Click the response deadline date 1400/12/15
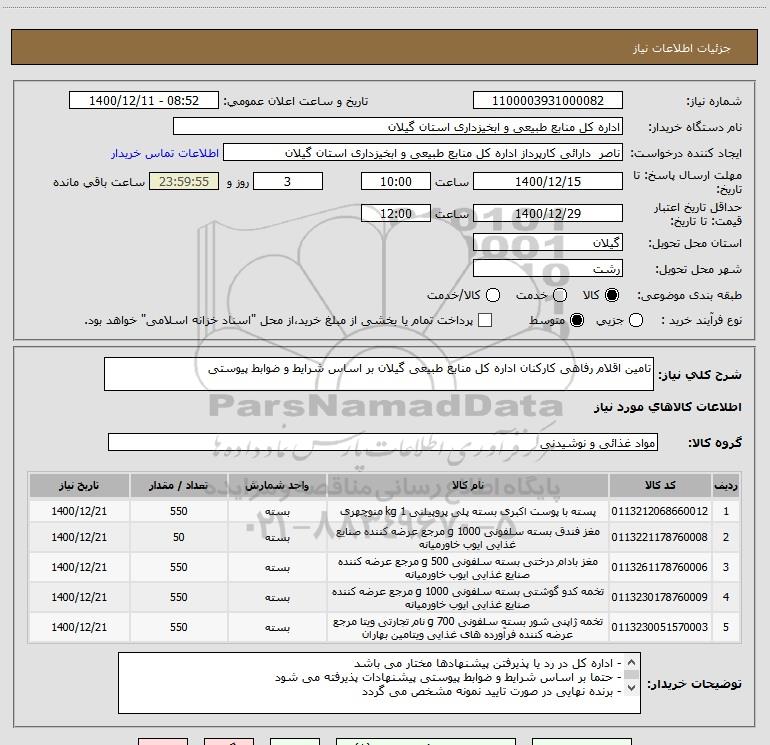Image resolution: width=770 pixels, height=745 pixels. [548, 181]
